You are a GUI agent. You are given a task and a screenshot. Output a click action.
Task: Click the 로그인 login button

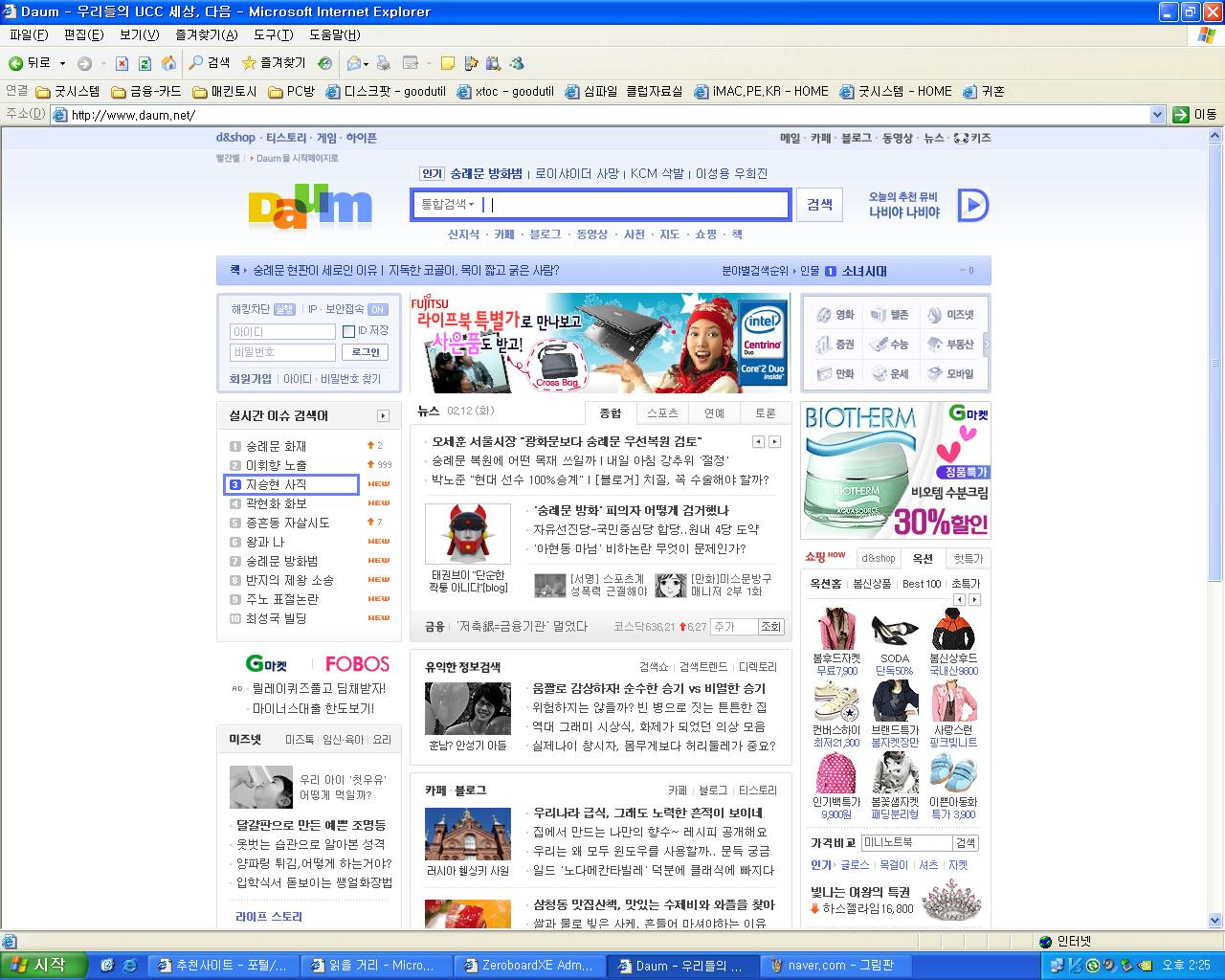[366, 352]
